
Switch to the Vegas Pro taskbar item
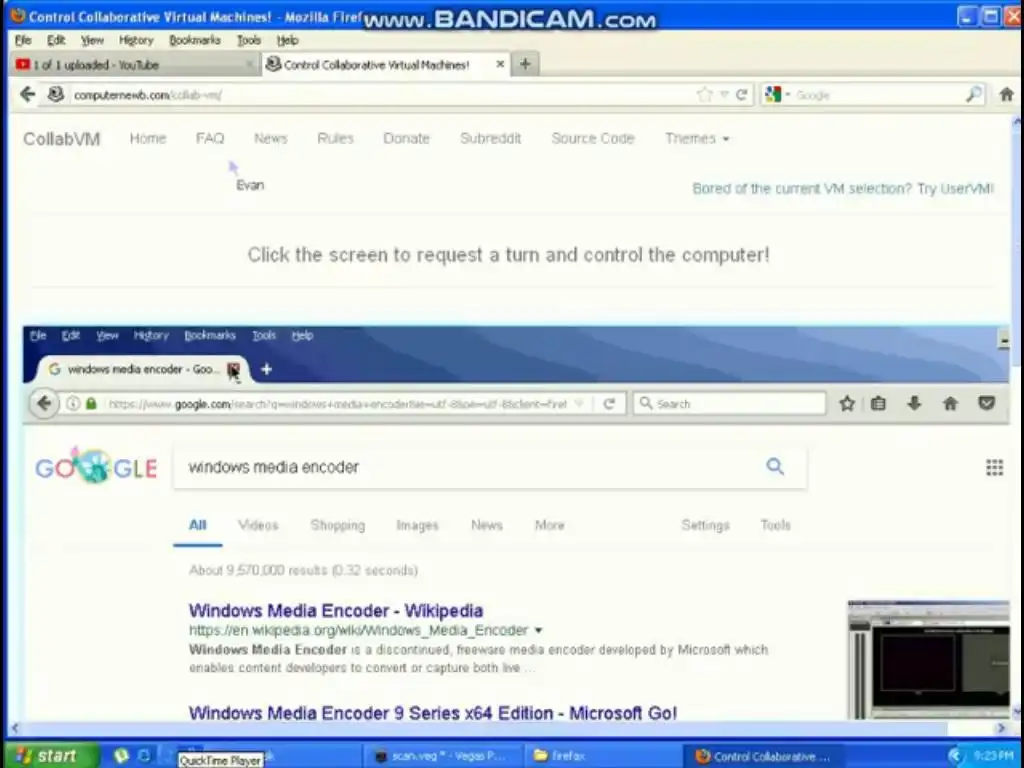pos(441,756)
